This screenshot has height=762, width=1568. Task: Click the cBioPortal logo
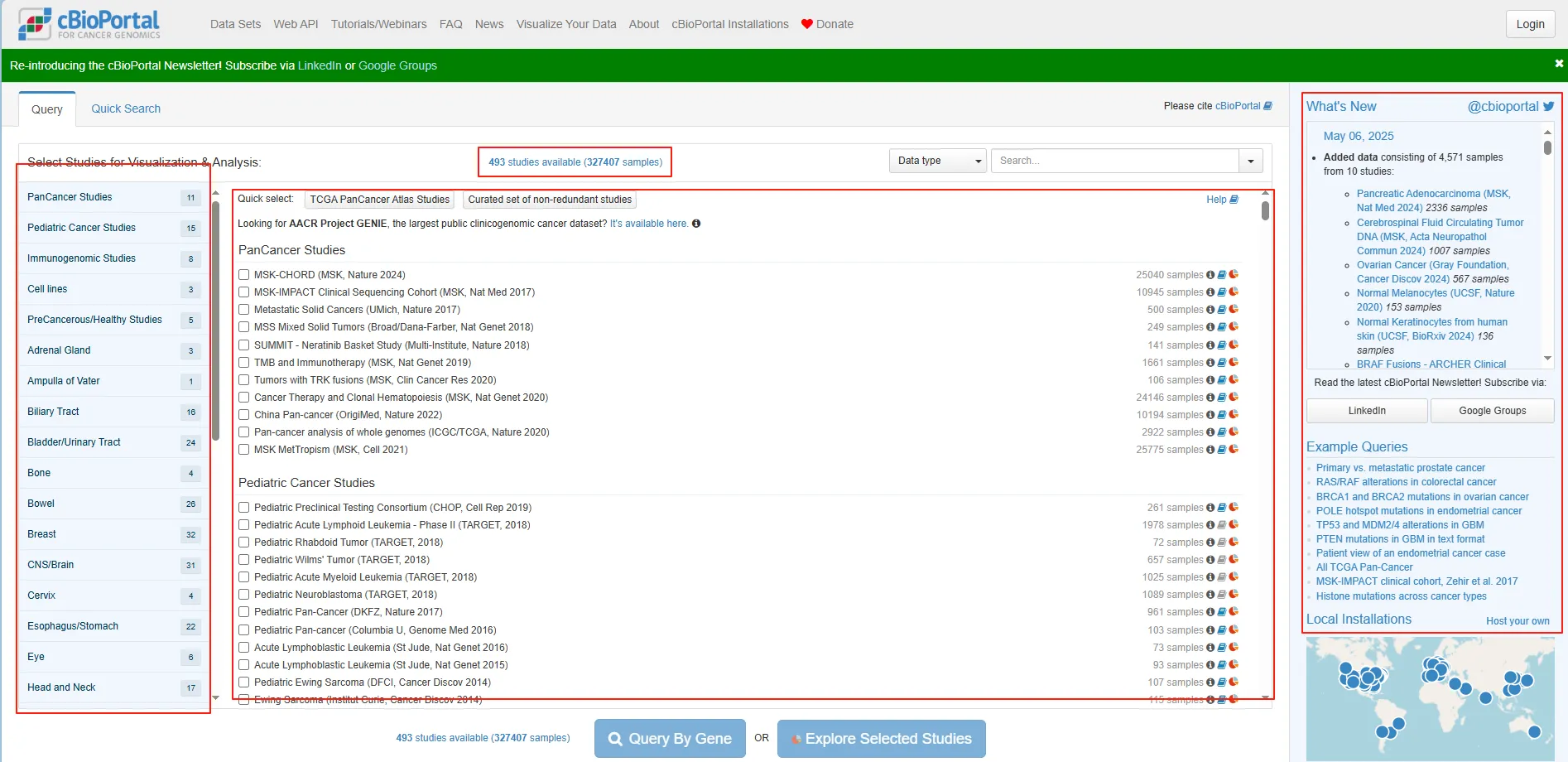pyautogui.click(x=89, y=23)
